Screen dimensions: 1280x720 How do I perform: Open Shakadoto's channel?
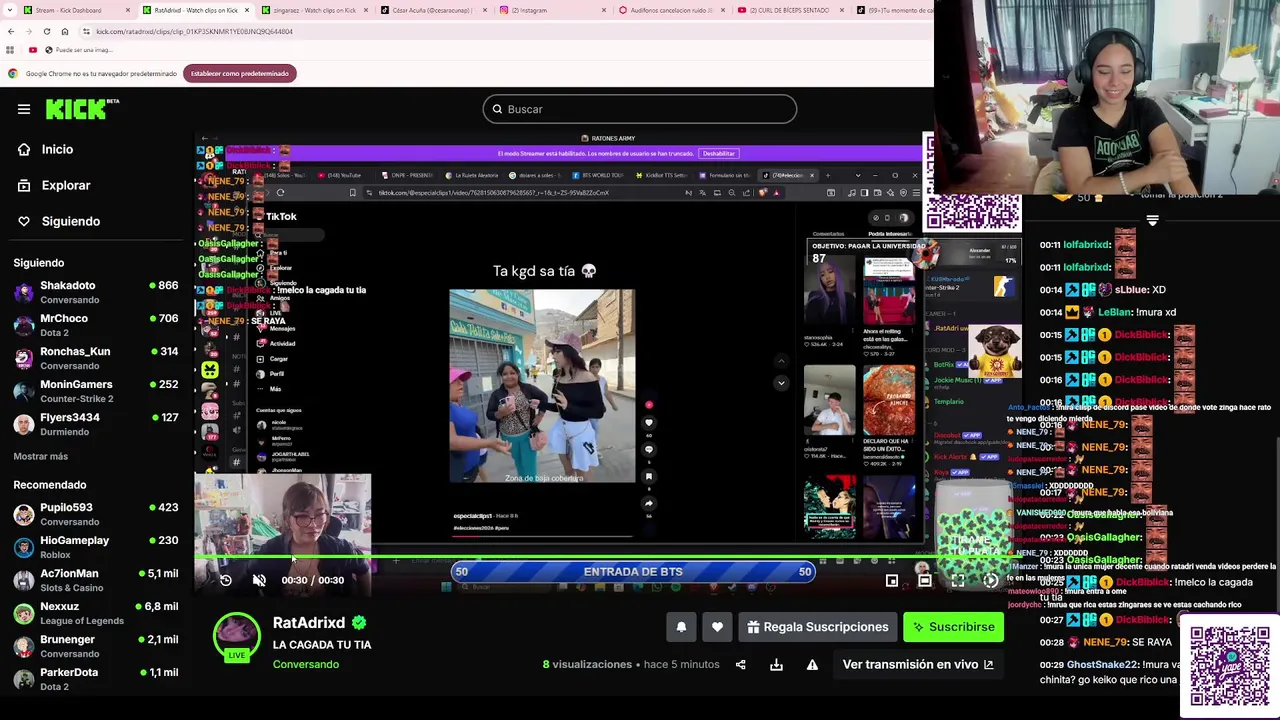(96, 292)
